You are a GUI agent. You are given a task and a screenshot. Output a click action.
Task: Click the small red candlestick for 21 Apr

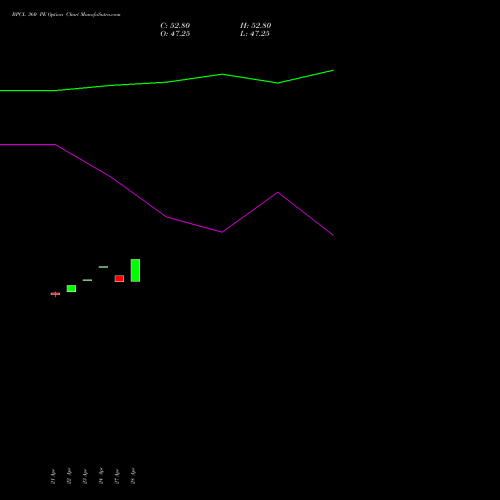(x=55, y=294)
